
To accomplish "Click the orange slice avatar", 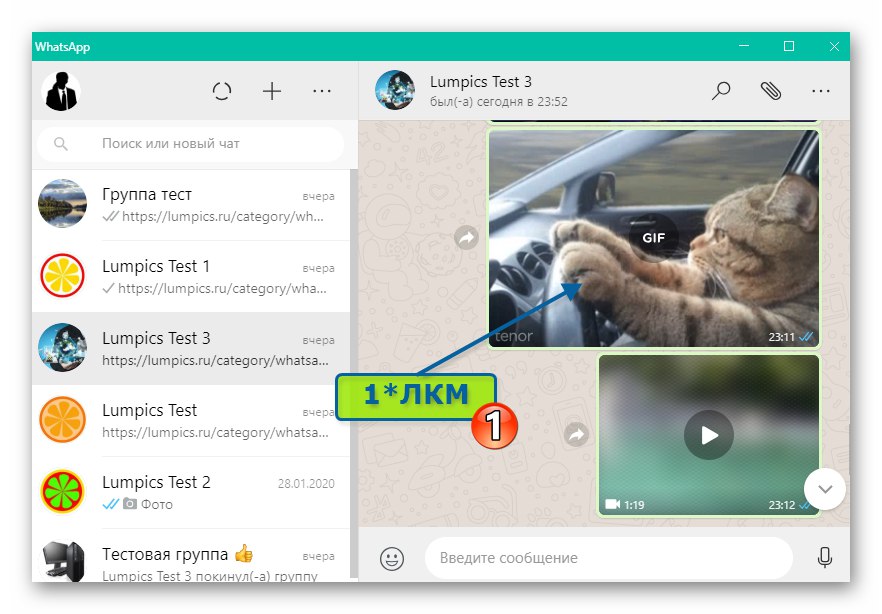I will click(62, 419).
